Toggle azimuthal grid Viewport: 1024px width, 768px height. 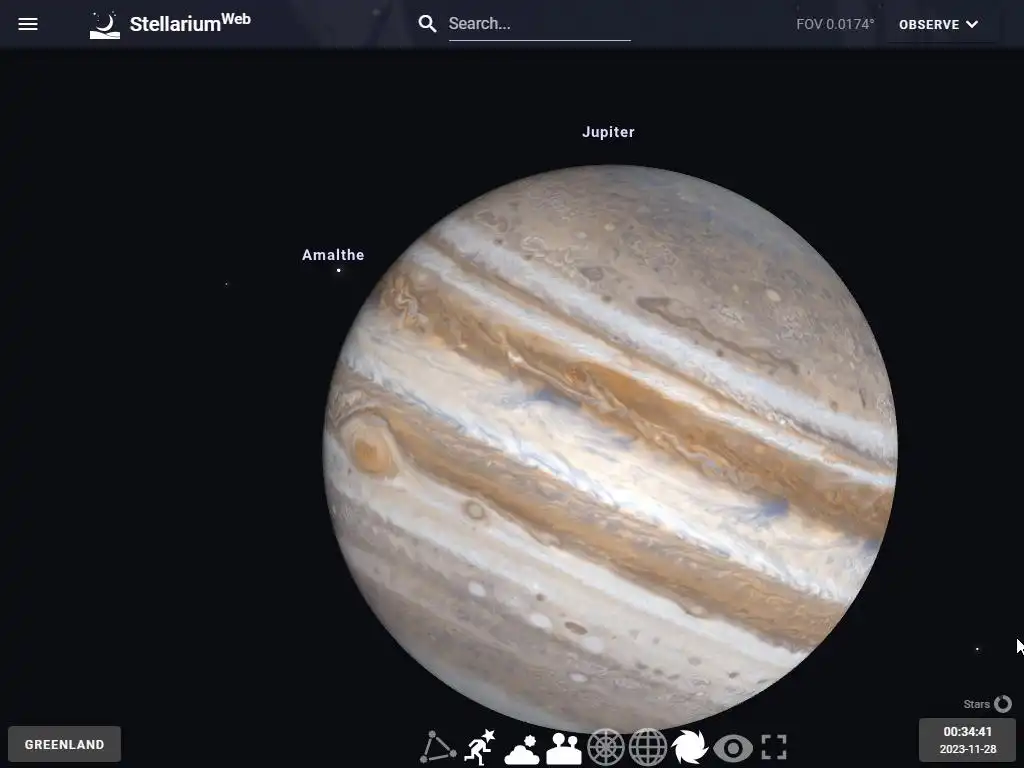(605, 747)
